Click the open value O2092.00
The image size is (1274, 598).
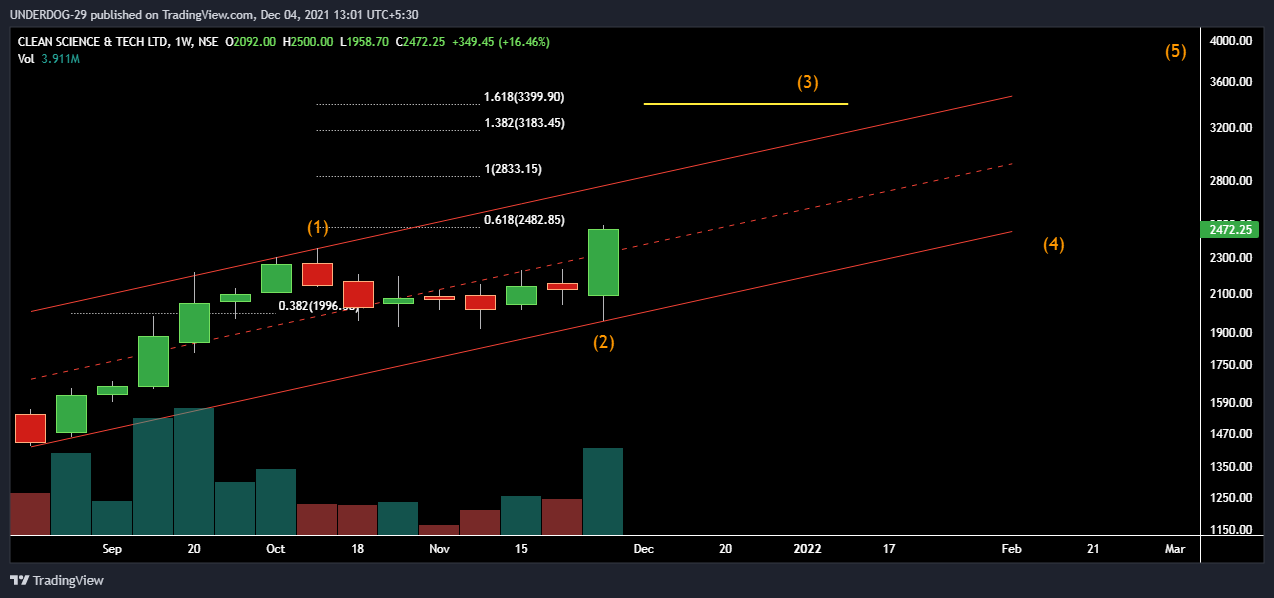252,42
